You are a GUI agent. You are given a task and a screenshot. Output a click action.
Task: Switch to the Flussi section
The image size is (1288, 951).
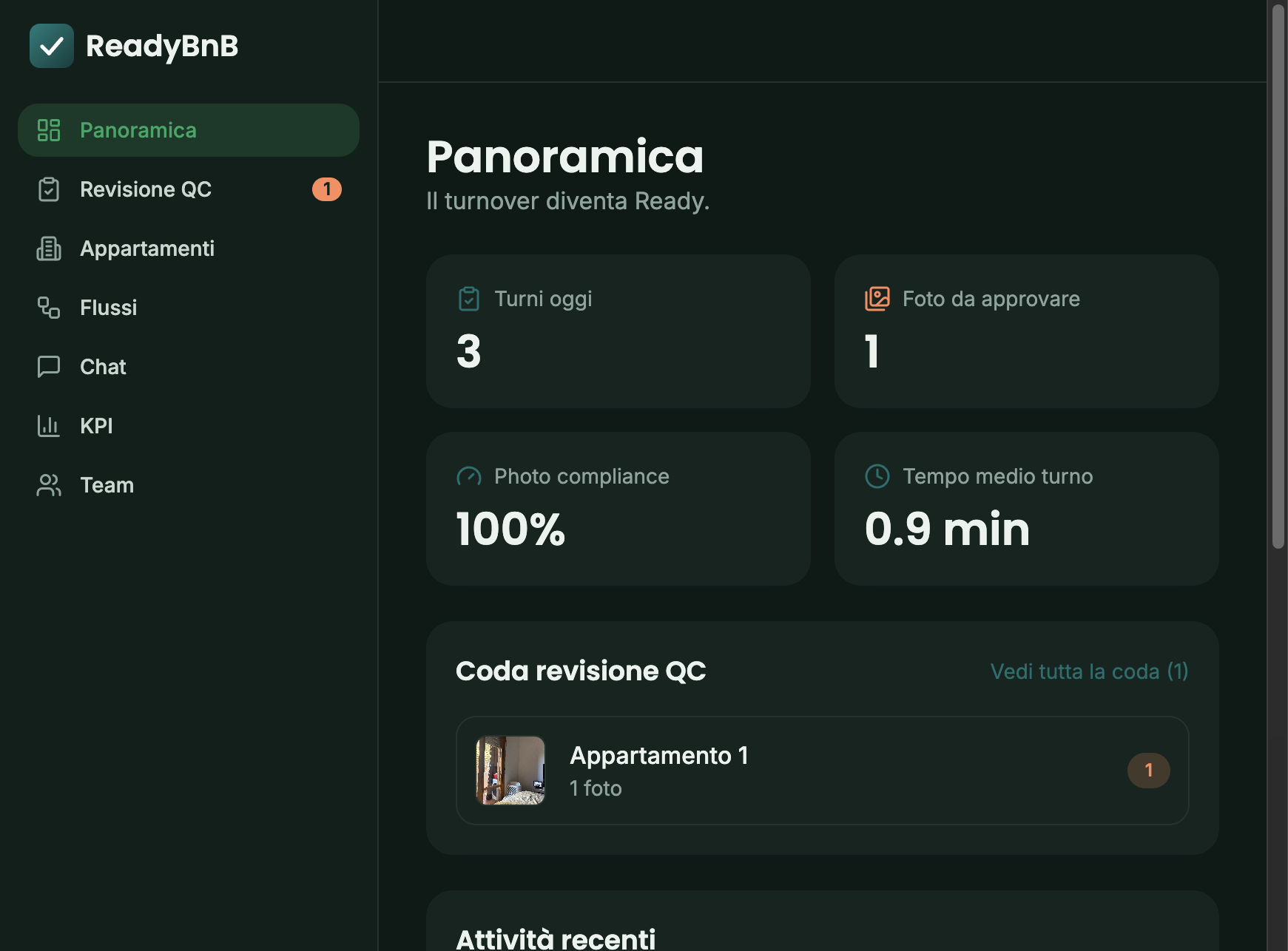coord(189,308)
